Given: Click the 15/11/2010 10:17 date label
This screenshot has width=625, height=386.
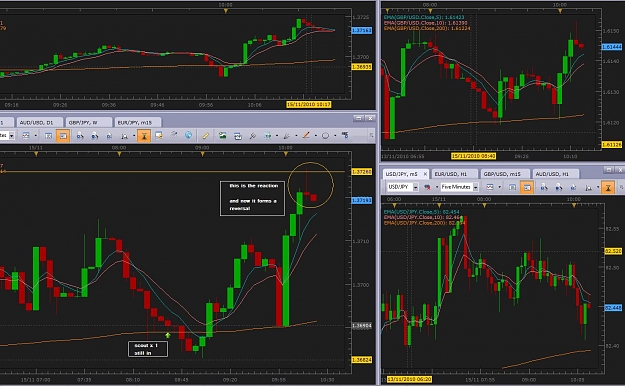Looking at the screenshot, I should click(x=309, y=104).
